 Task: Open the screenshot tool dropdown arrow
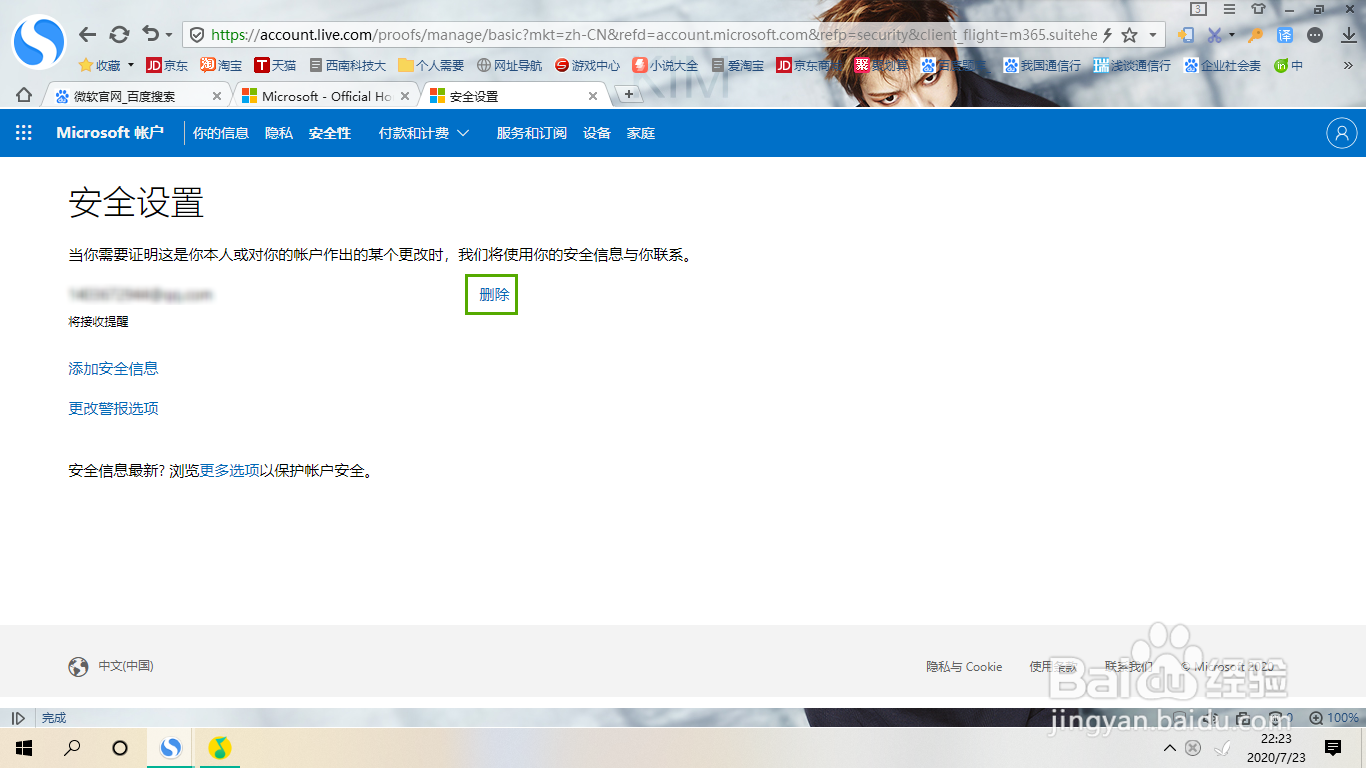coord(1233,33)
